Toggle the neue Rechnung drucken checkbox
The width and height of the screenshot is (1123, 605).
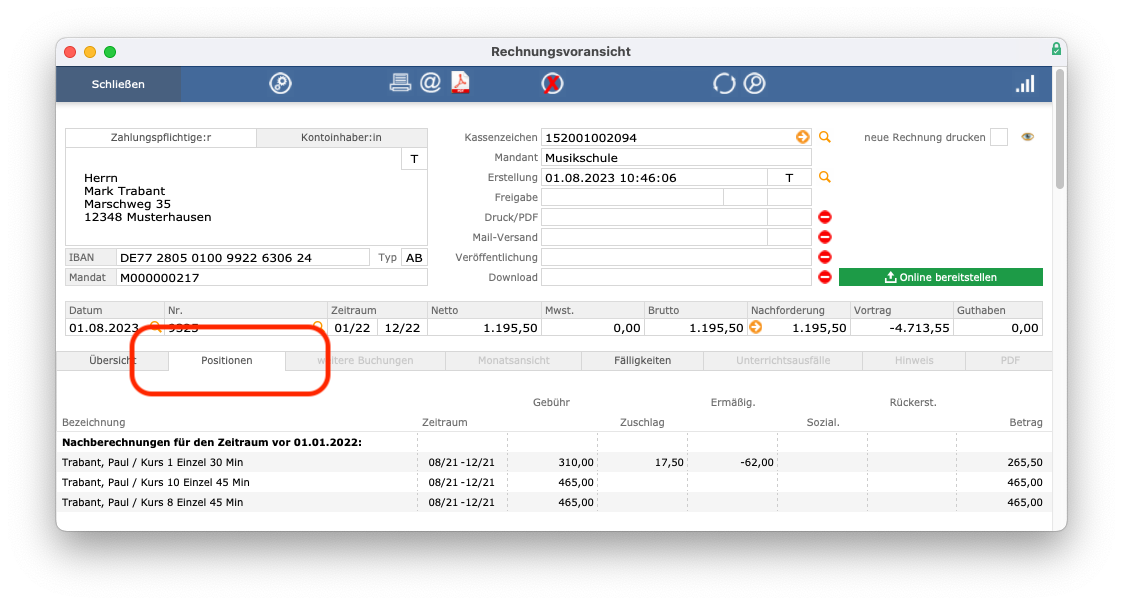tap(998, 137)
